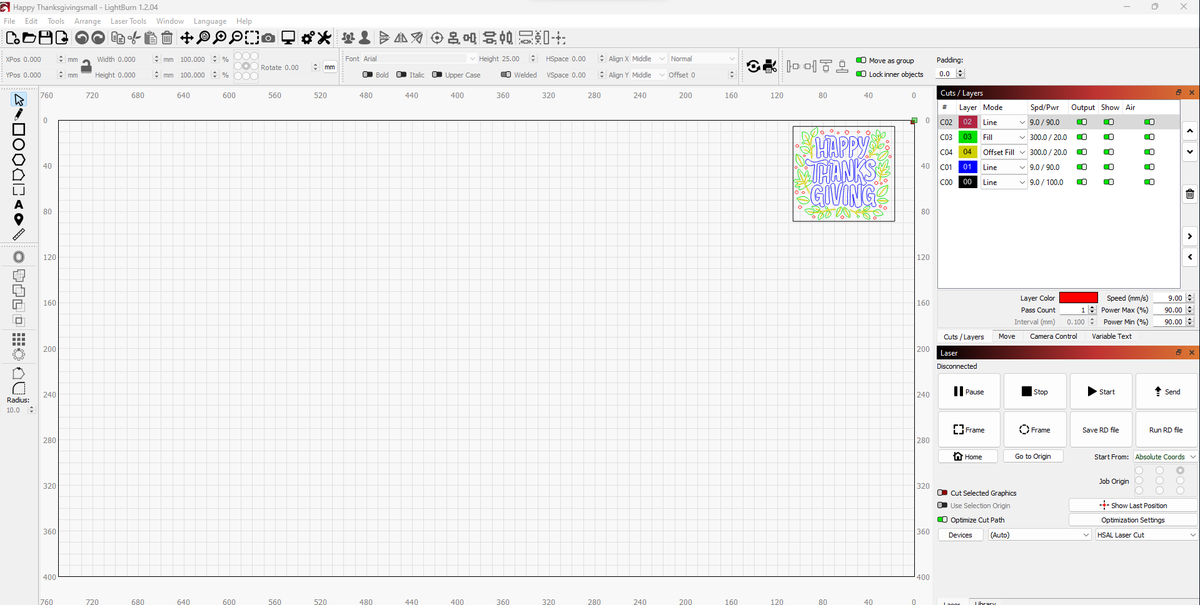Click the Thanksgiving design on the canvas

tap(843, 173)
